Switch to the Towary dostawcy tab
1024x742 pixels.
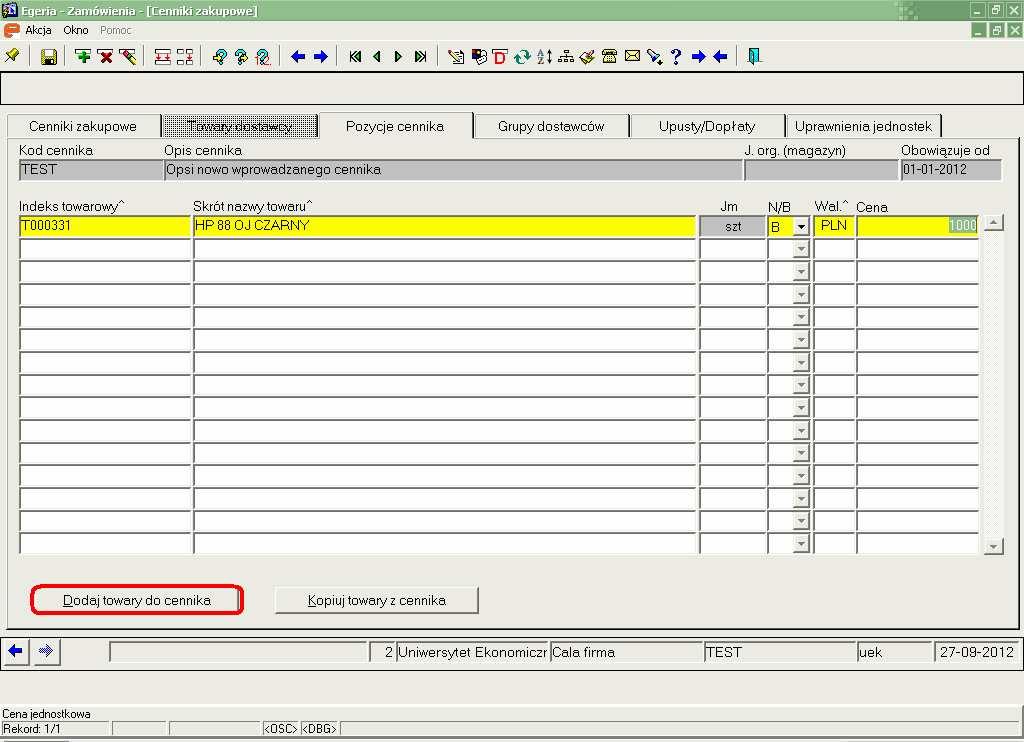click(x=240, y=126)
